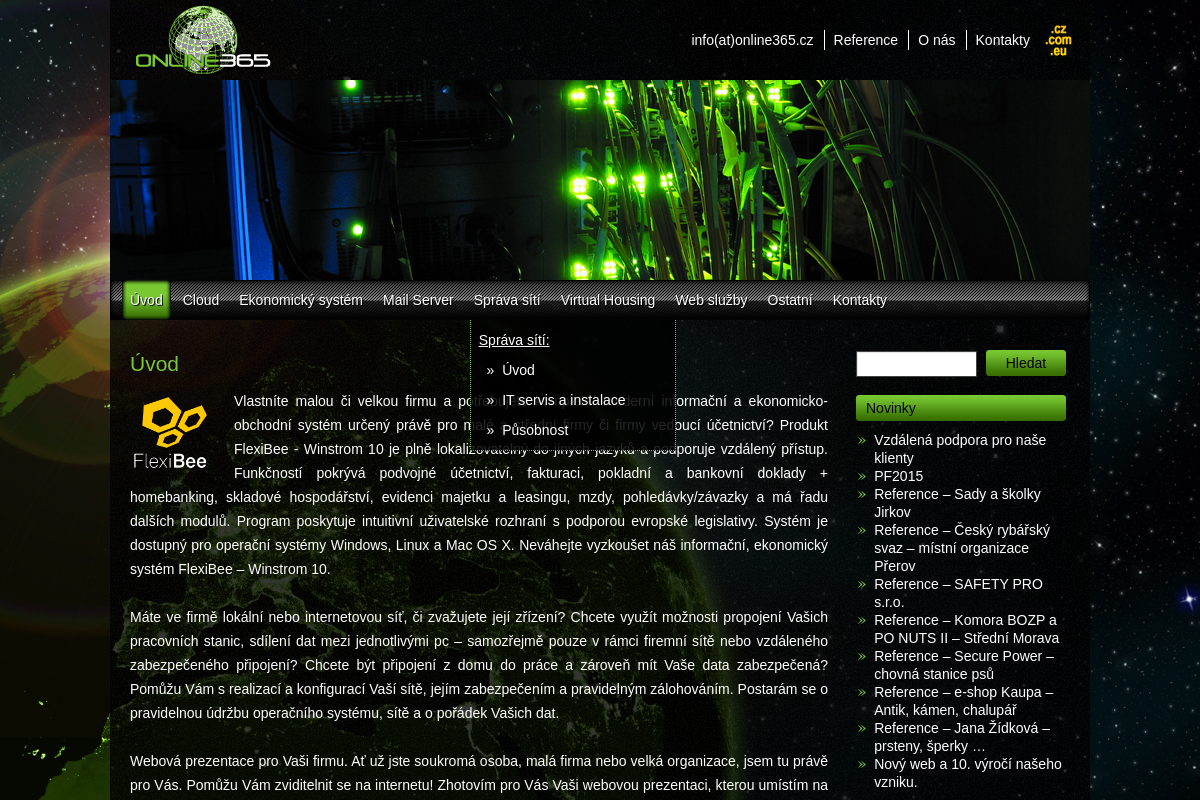Open Reference – Sady a školky Jirkov

[957, 503]
